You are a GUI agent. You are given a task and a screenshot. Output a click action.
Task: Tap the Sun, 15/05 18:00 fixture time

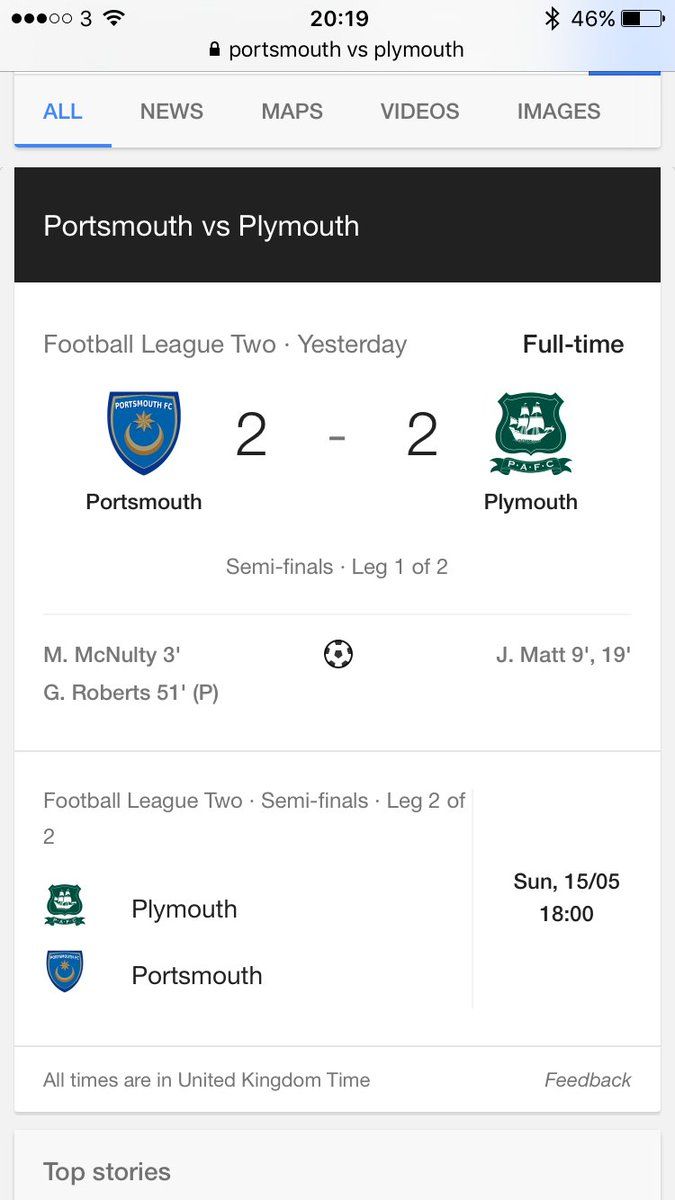coord(566,897)
